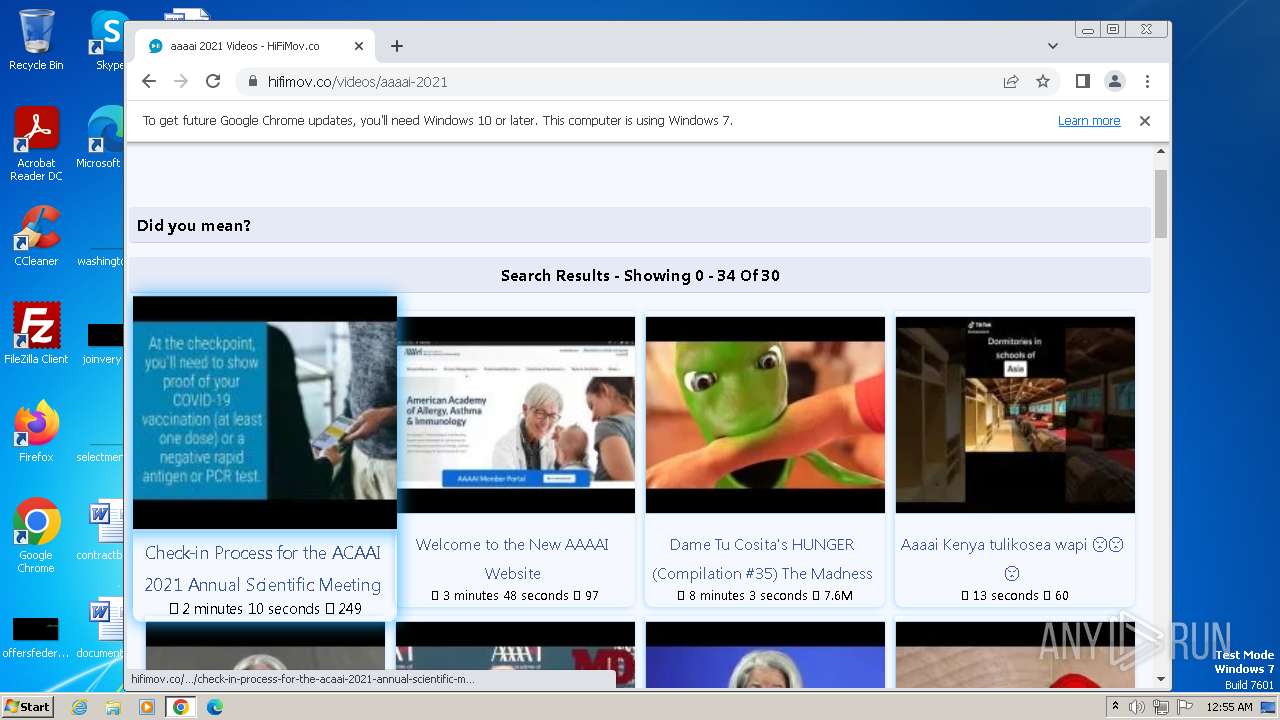
Task: Open the Firefox desktop icon
Action: (36, 432)
